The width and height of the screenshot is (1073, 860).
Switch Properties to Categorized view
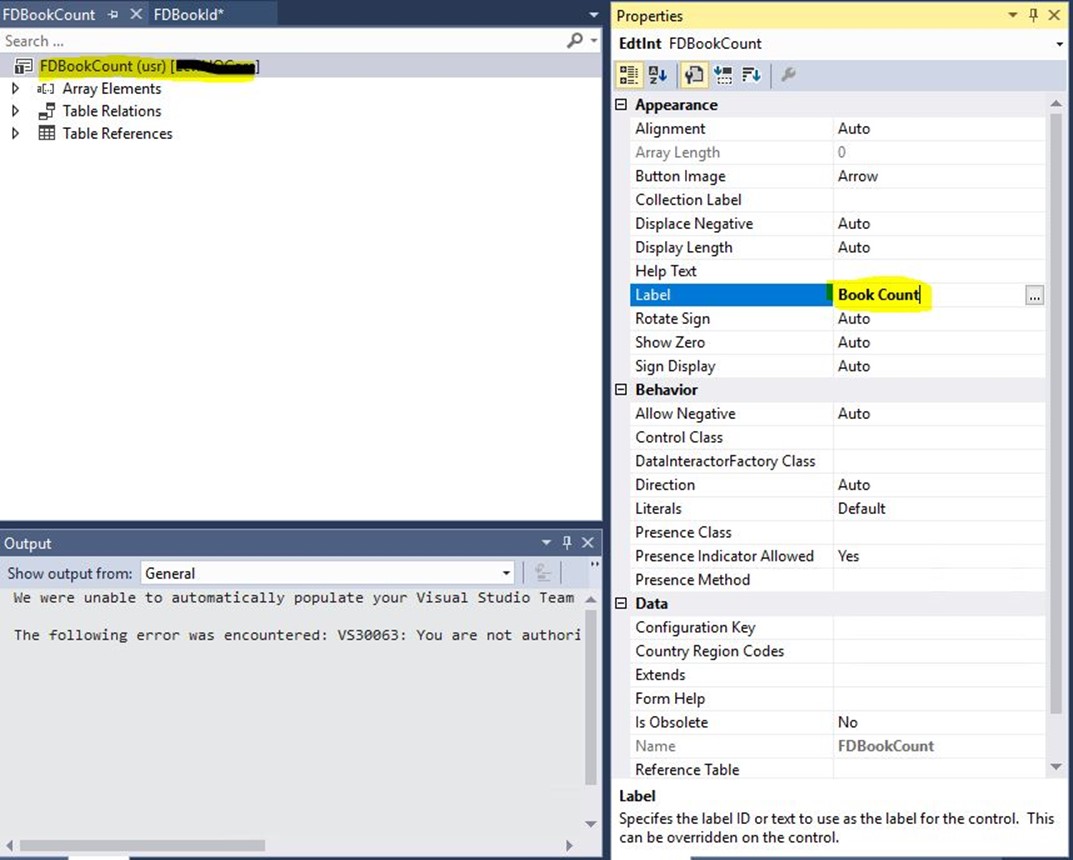[x=628, y=75]
